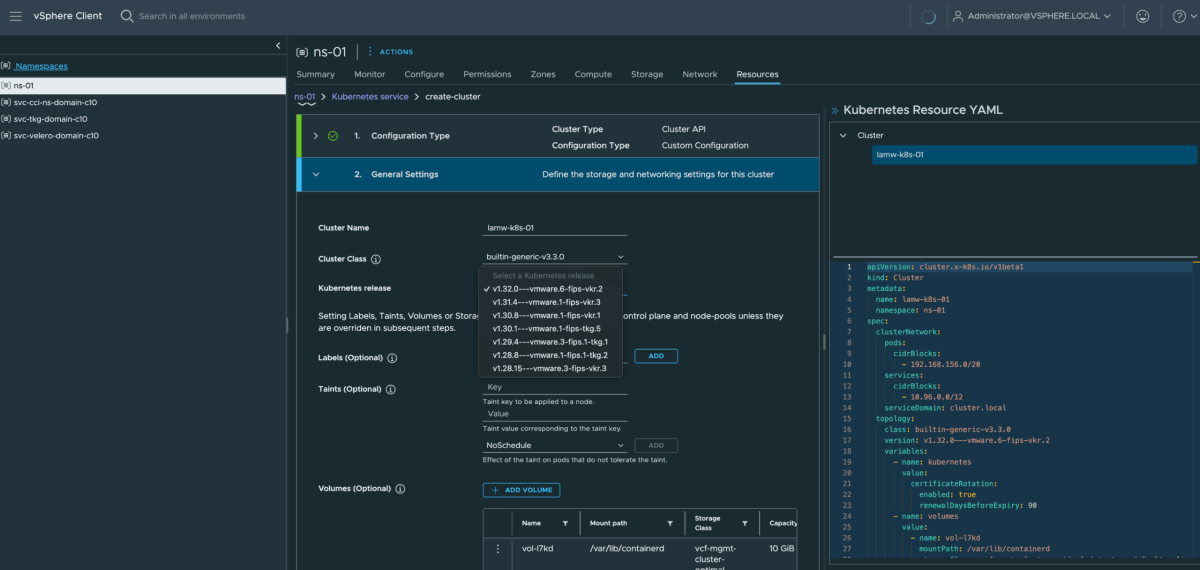Click the feedback smiley icon
This screenshot has height=570, width=1200.
[1143, 16]
